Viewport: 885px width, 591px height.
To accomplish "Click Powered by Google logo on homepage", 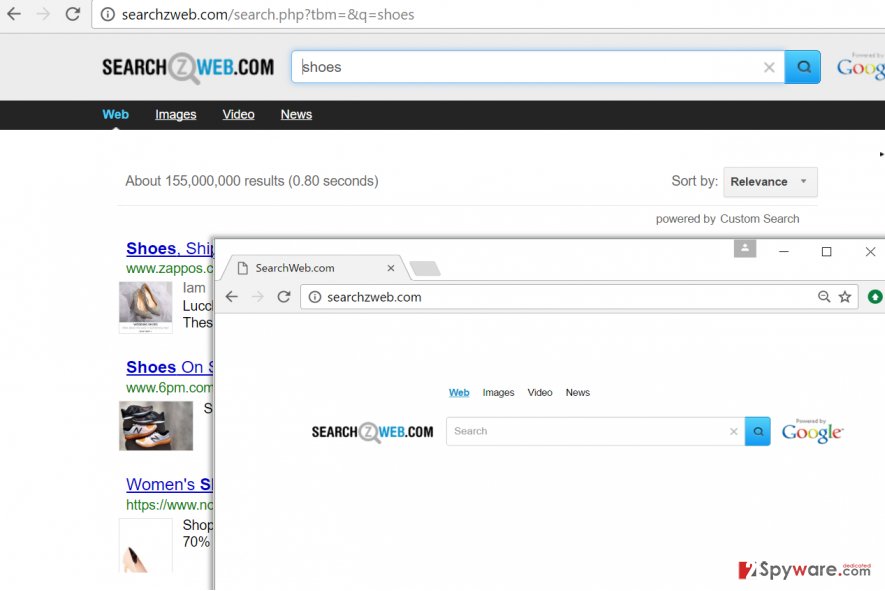I will 812,431.
